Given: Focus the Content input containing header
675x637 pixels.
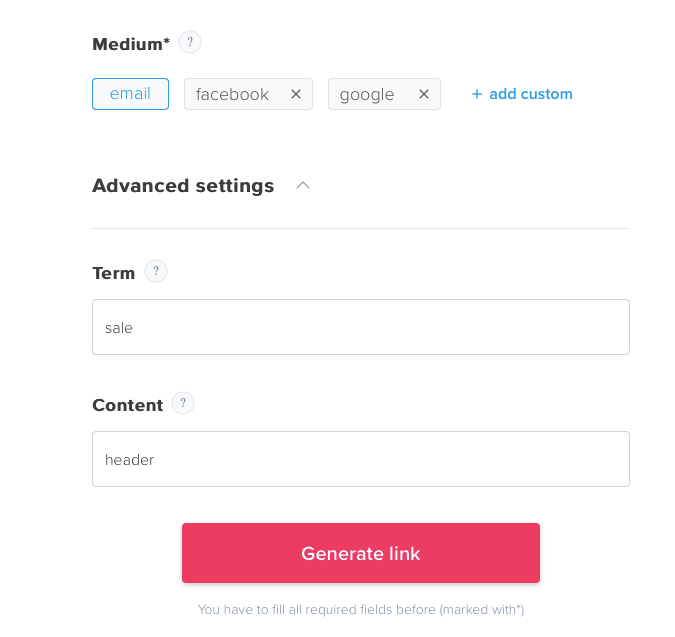Looking at the screenshot, I should pos(361,459).
